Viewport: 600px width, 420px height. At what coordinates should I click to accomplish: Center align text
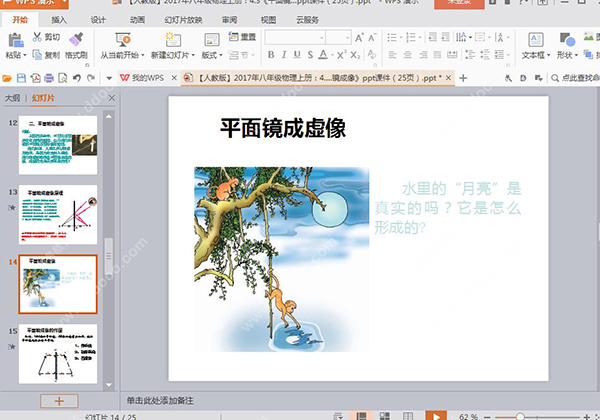pos(408,55)
